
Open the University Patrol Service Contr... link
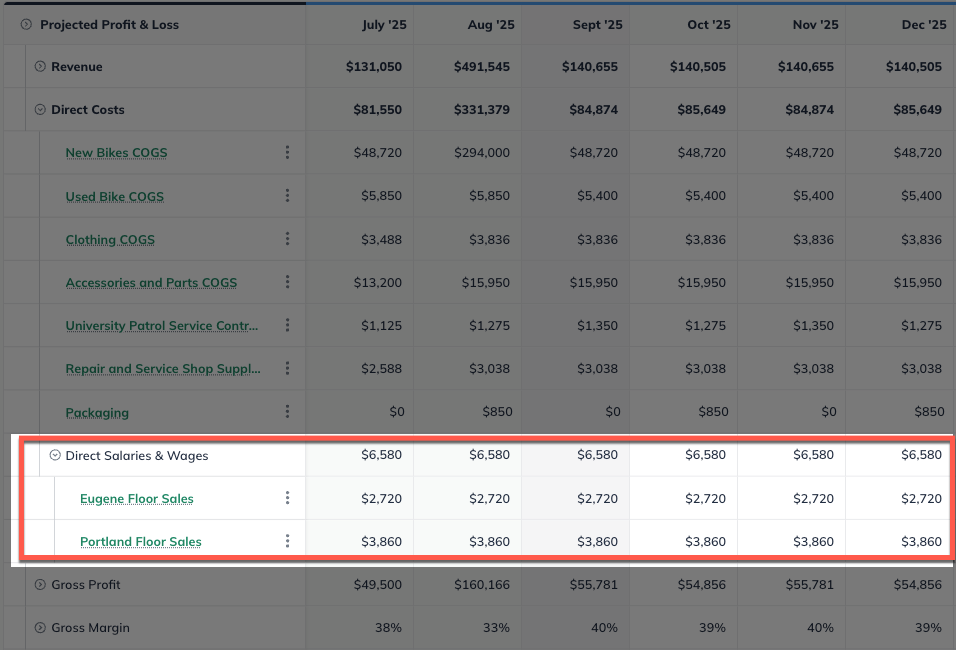(162, 326)
